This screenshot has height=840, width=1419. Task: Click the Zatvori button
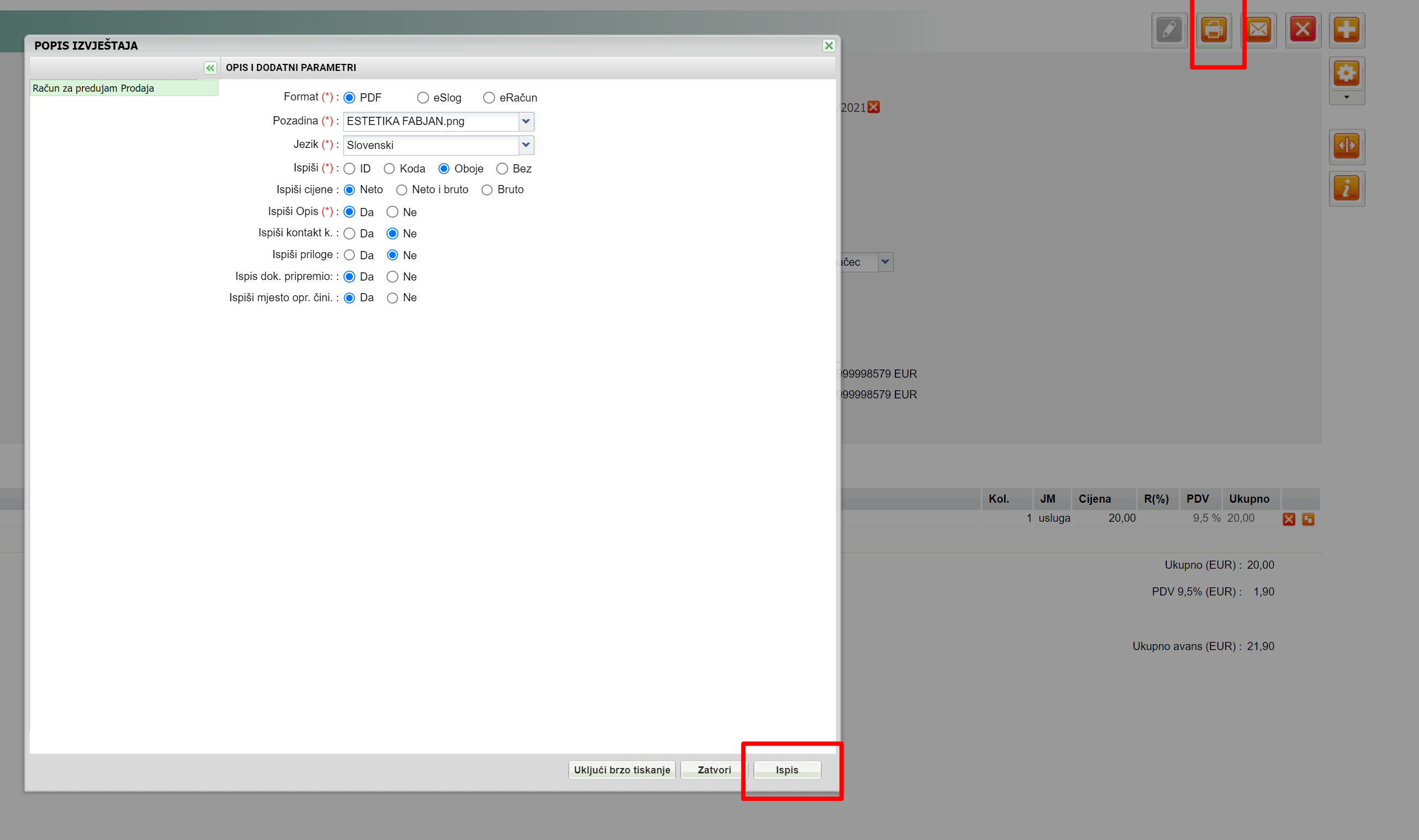714,770
